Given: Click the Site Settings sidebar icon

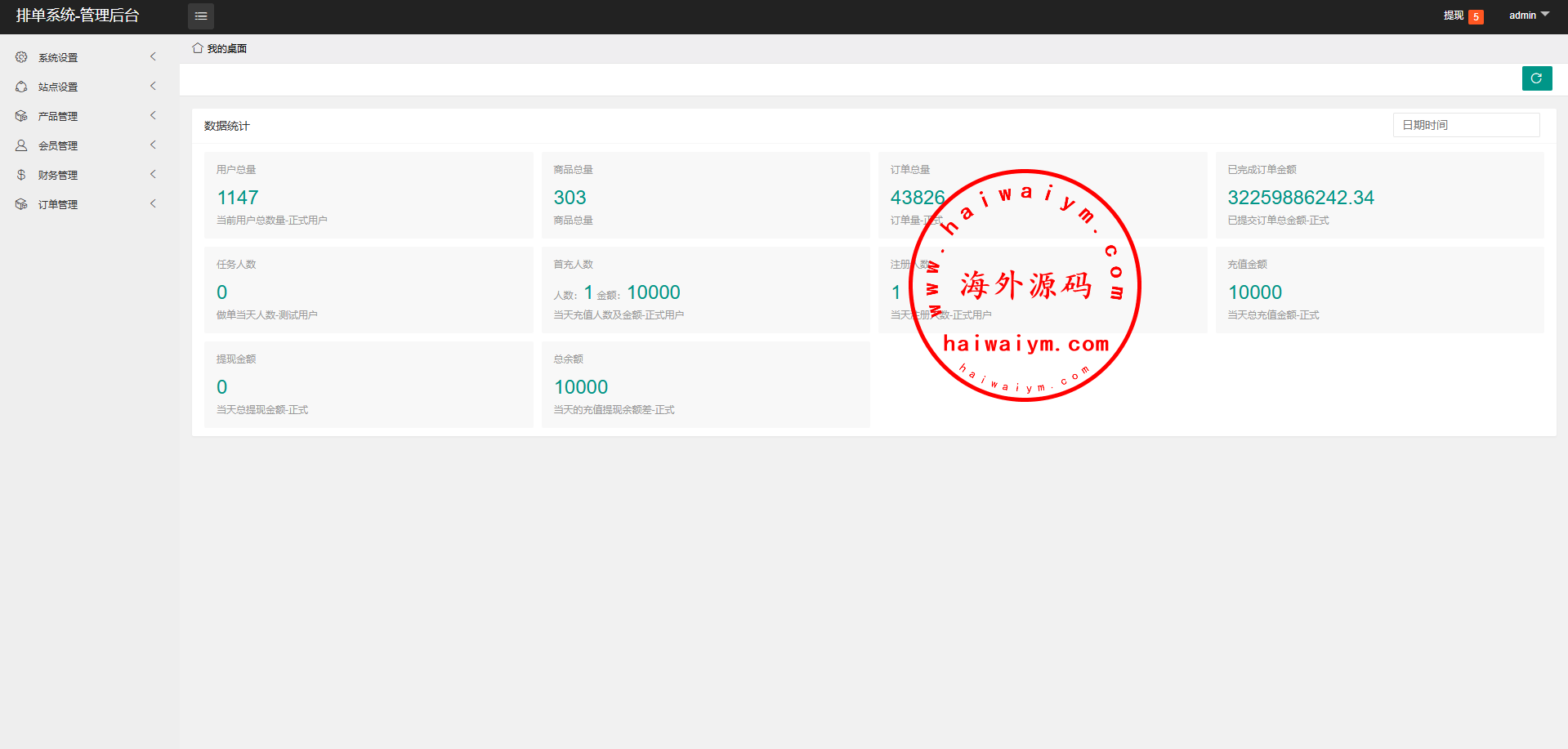Looking at the screenshot, I should (21, 87).
